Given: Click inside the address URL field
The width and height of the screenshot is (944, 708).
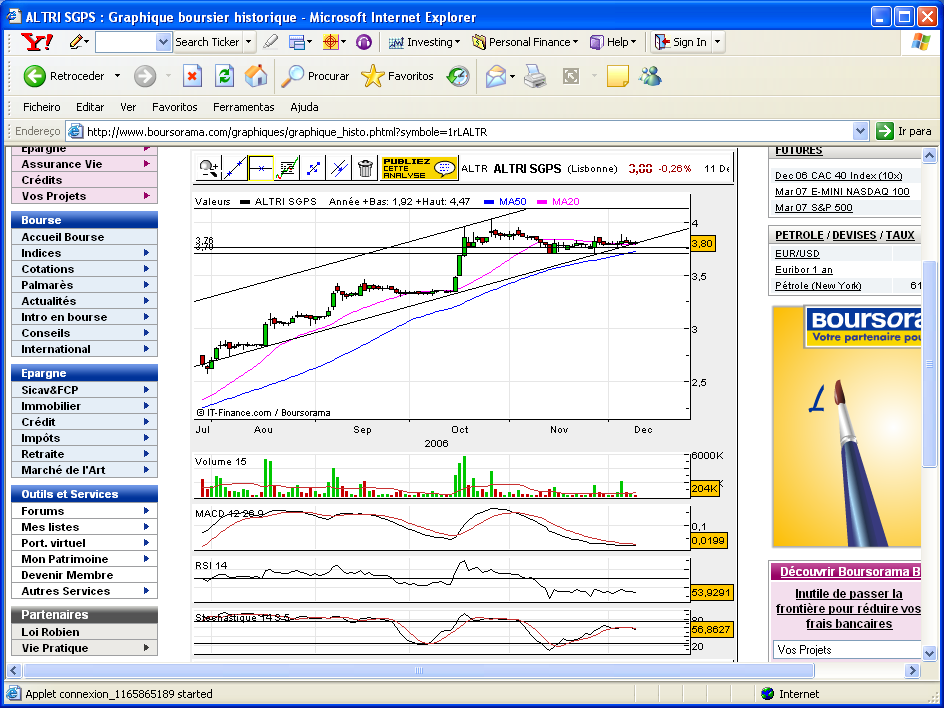Looking at the screenshot, I should coord(468,131).
